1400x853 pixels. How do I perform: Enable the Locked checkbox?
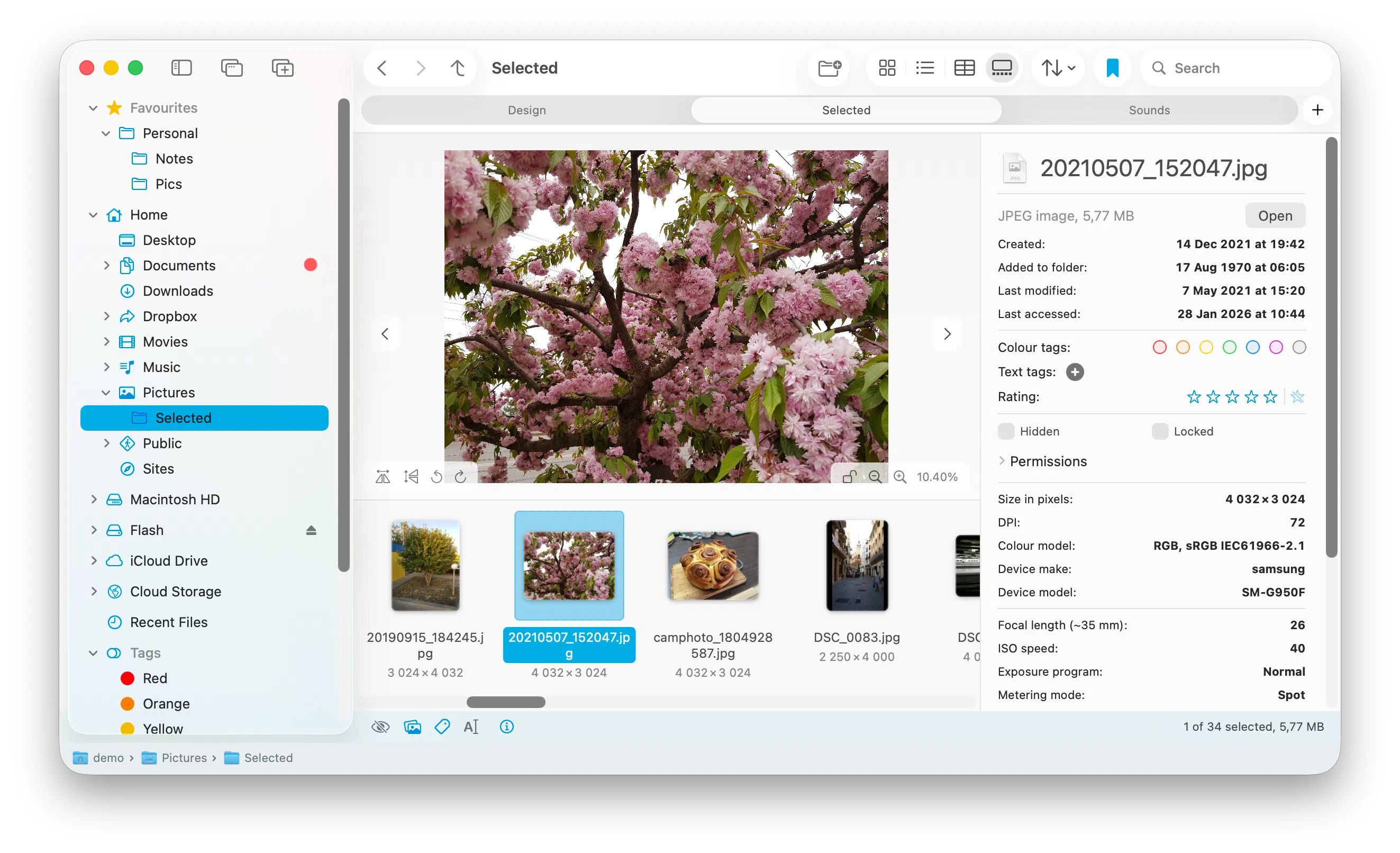(x=1160, y=431)
